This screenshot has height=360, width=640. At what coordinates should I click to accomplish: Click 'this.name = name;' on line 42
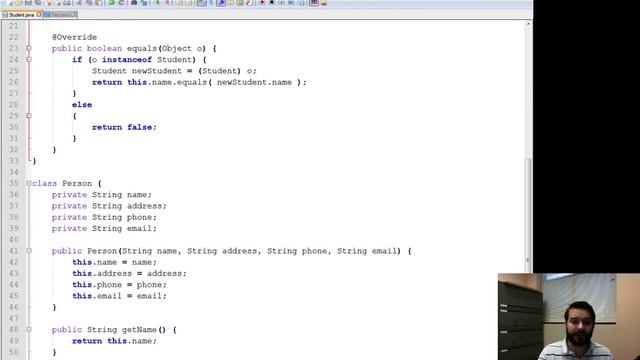click(x=114, y=262)
